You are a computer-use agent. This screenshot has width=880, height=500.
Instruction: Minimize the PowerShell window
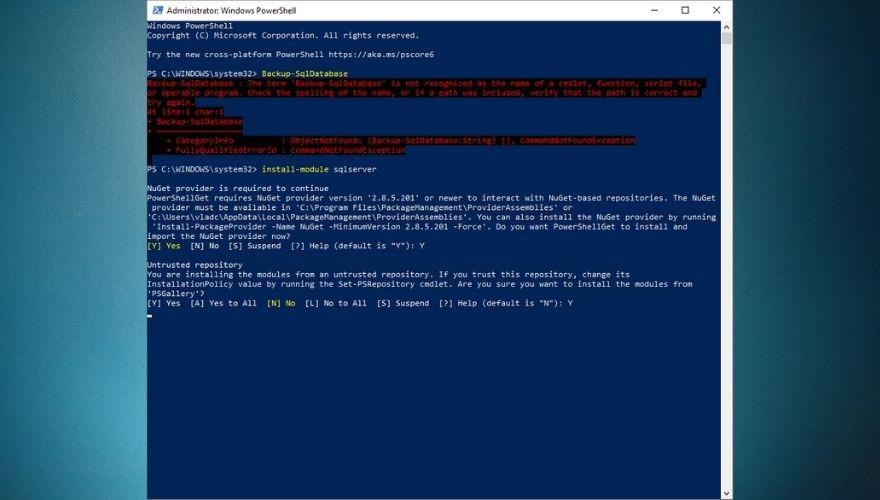[x=654, y=10]
